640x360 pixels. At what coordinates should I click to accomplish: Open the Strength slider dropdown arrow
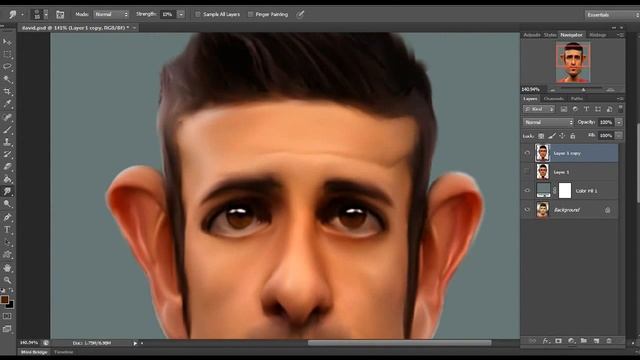[181, 14]
